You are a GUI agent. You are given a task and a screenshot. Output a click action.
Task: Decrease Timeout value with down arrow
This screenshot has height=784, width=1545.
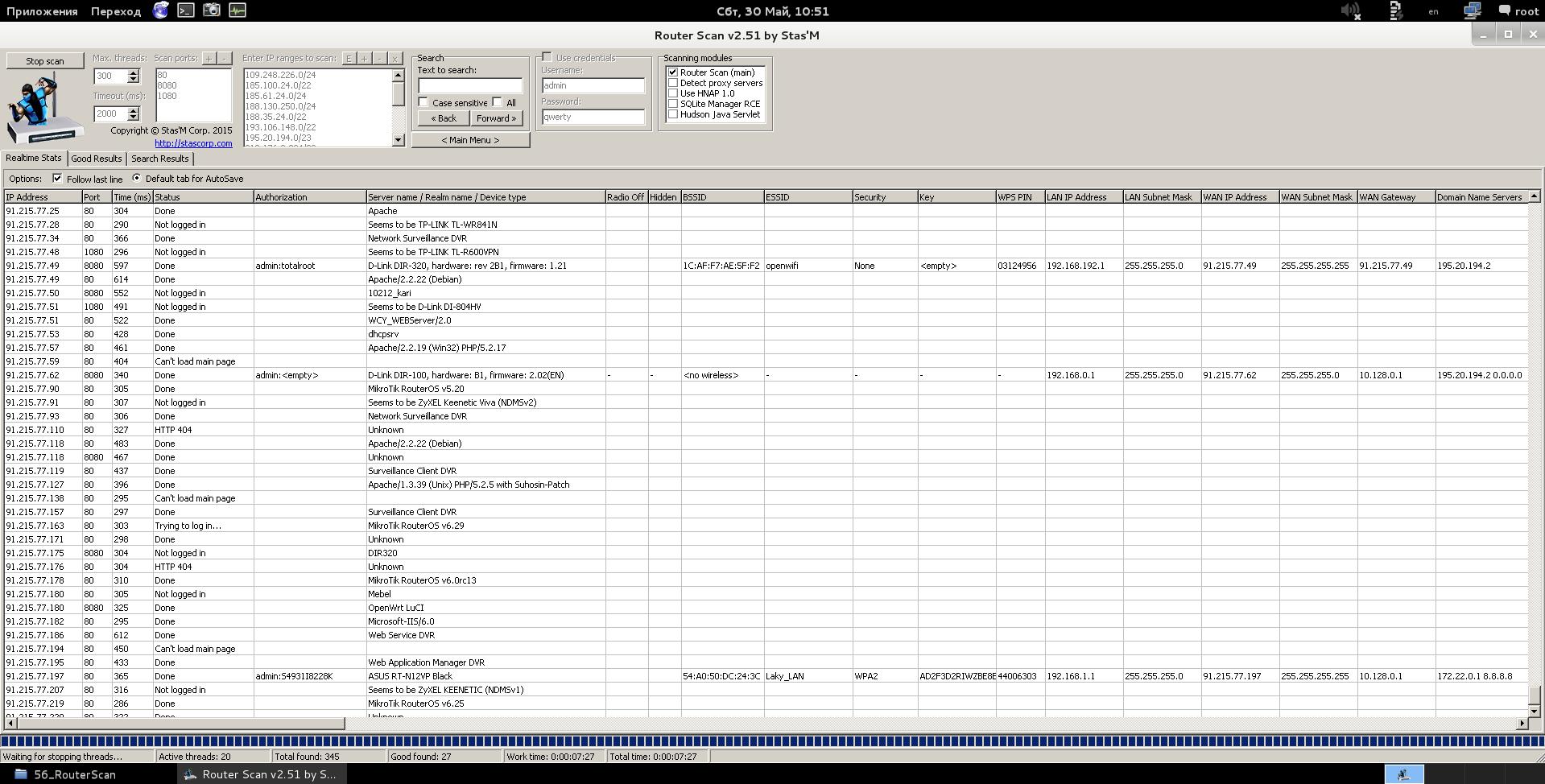click(x=134, y=118)
